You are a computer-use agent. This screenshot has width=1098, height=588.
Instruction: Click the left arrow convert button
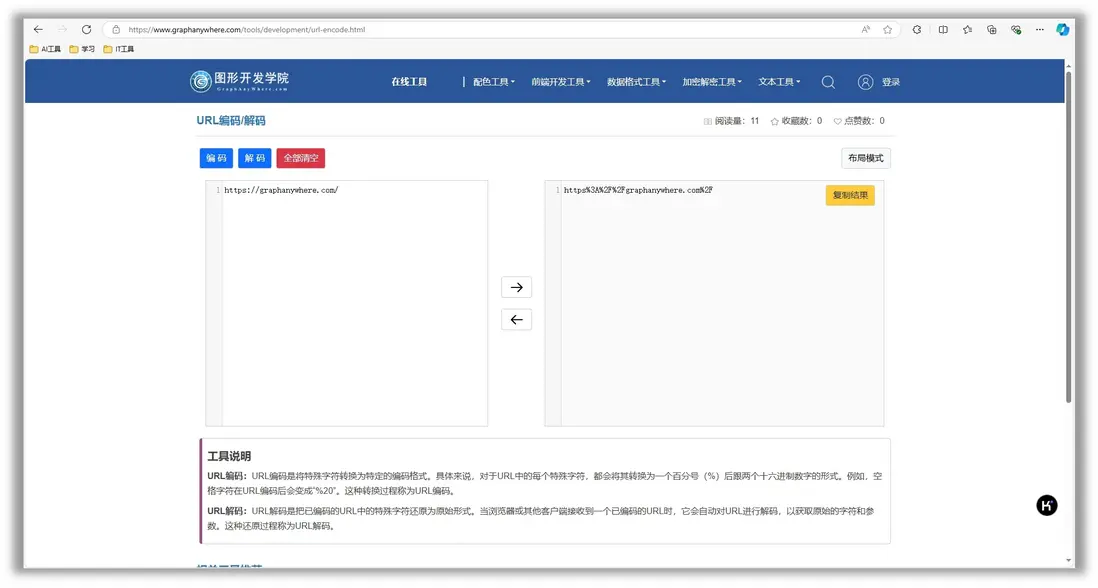click(x=517, y=320)
